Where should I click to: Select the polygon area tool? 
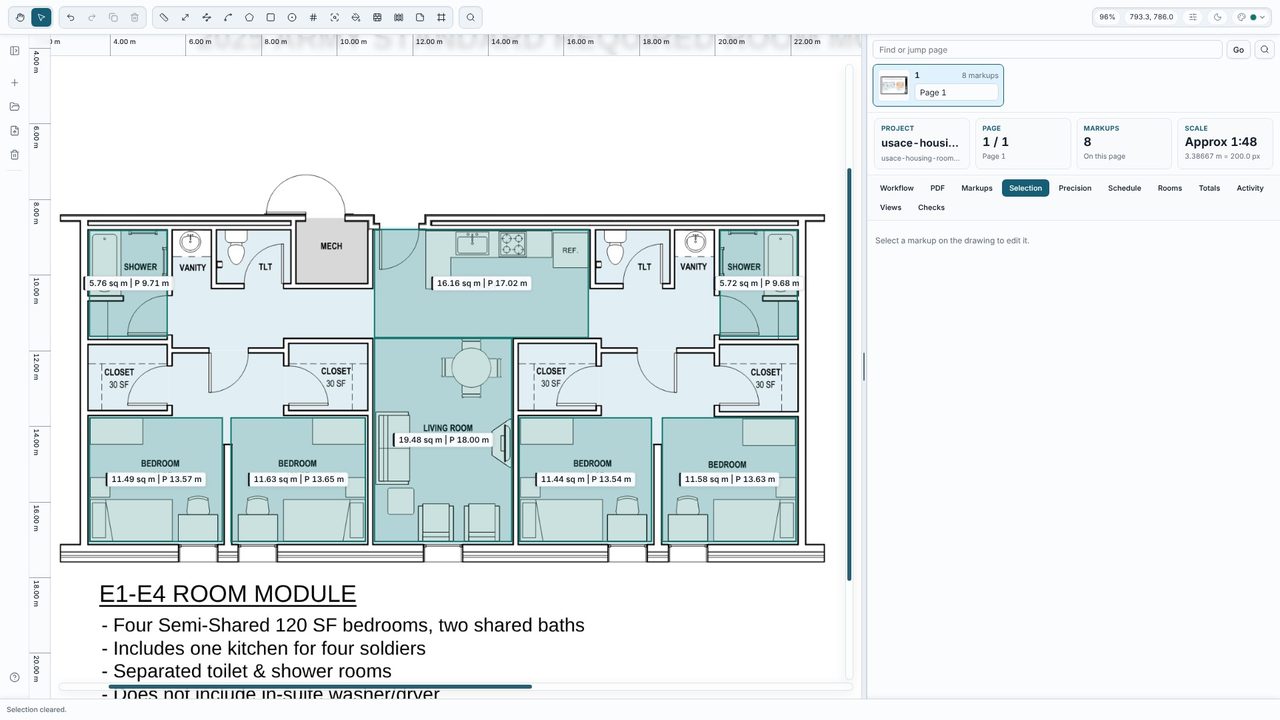[249, 17]
